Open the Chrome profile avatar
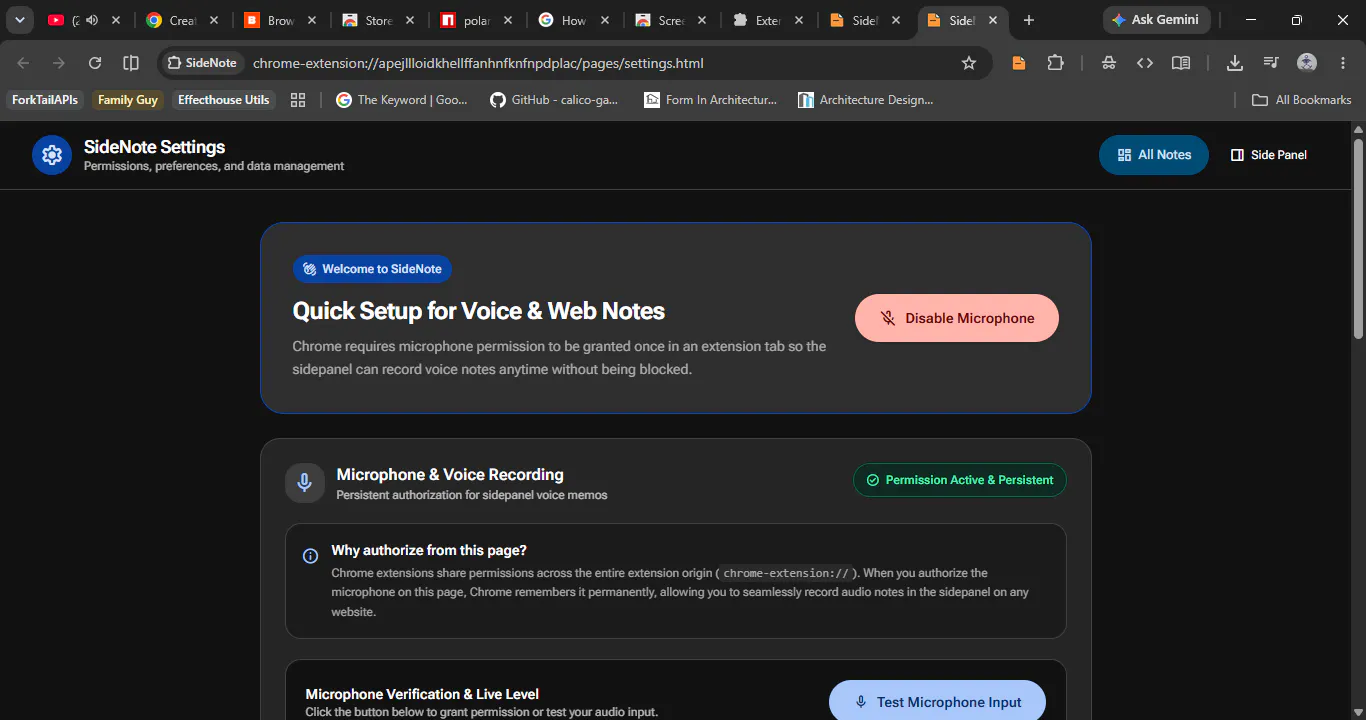 (x=1307, y=63)
